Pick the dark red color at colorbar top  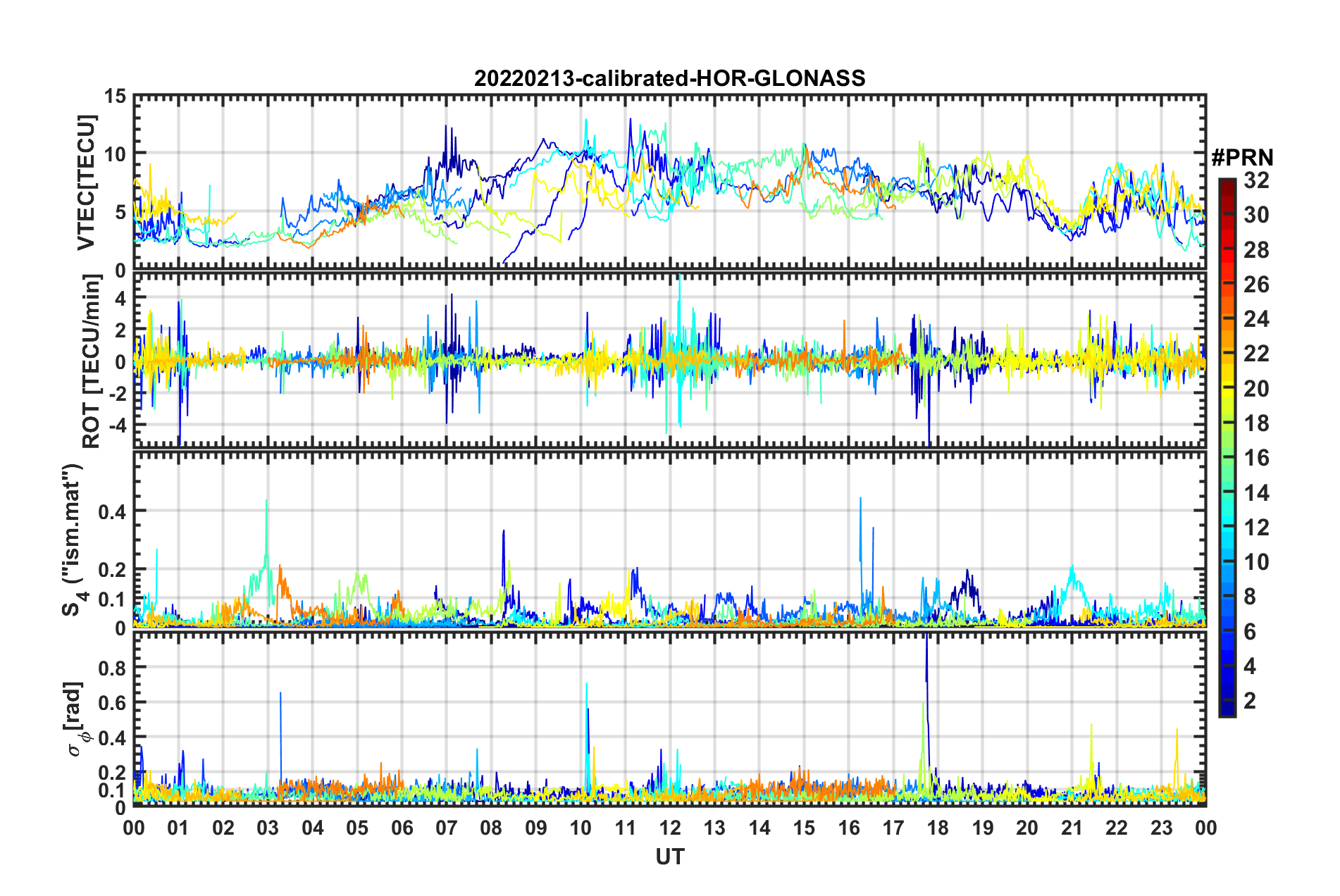coord(1227,185)
